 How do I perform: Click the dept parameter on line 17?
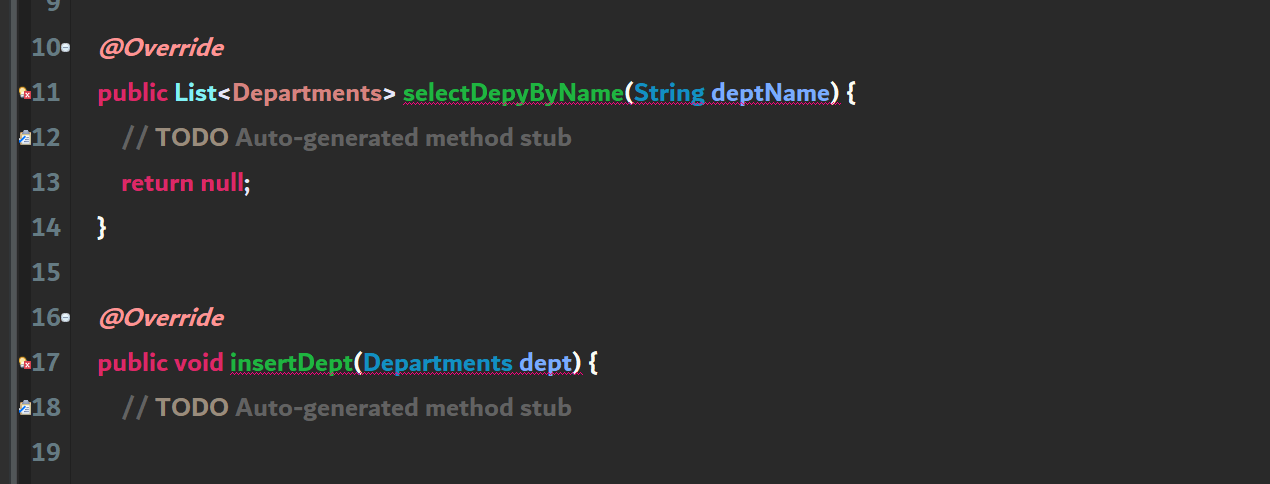click(545, 362)
